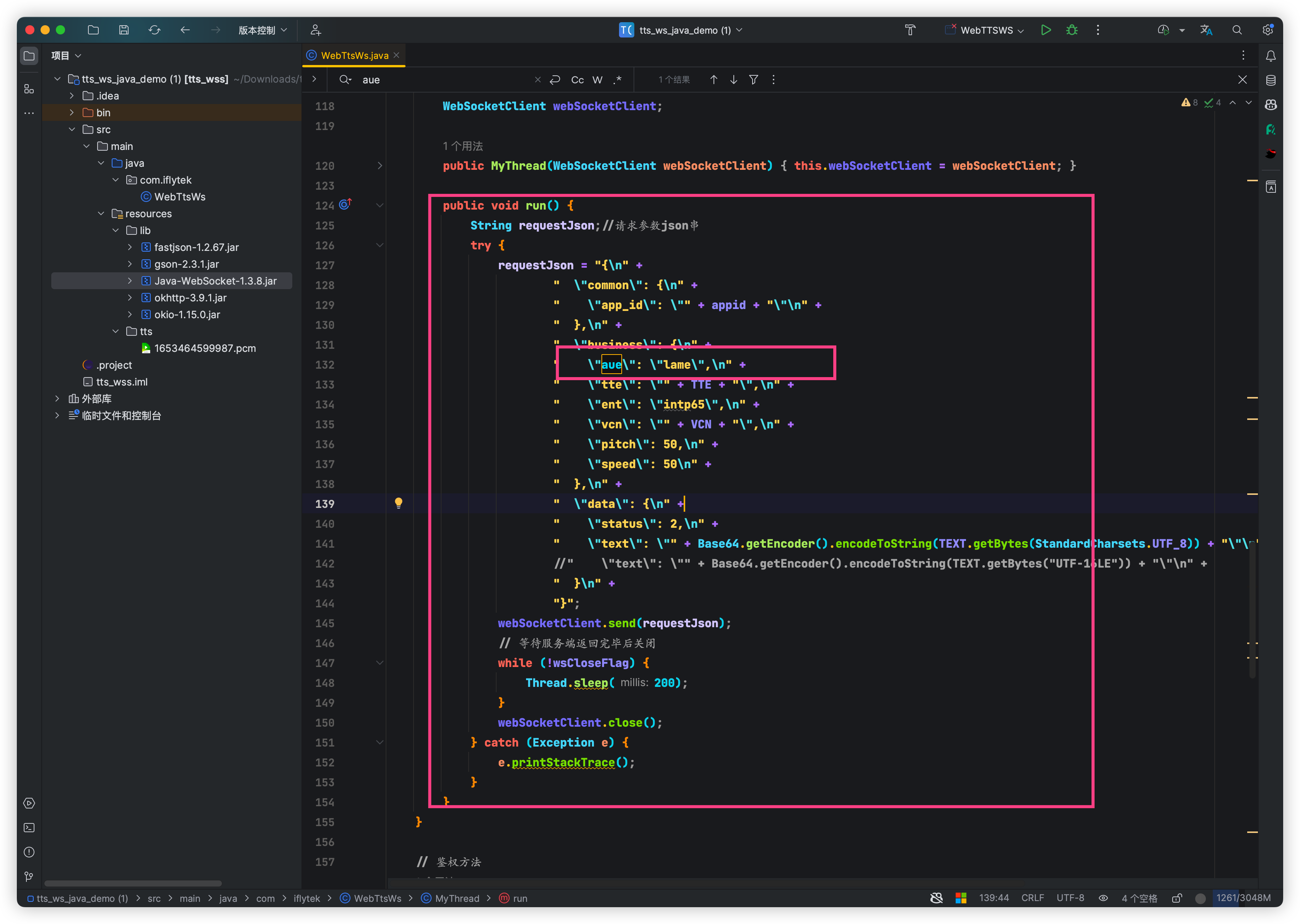Click the green Run button
The height and width of the screenshot is (924, 1300).
[x=1046, y=30]
